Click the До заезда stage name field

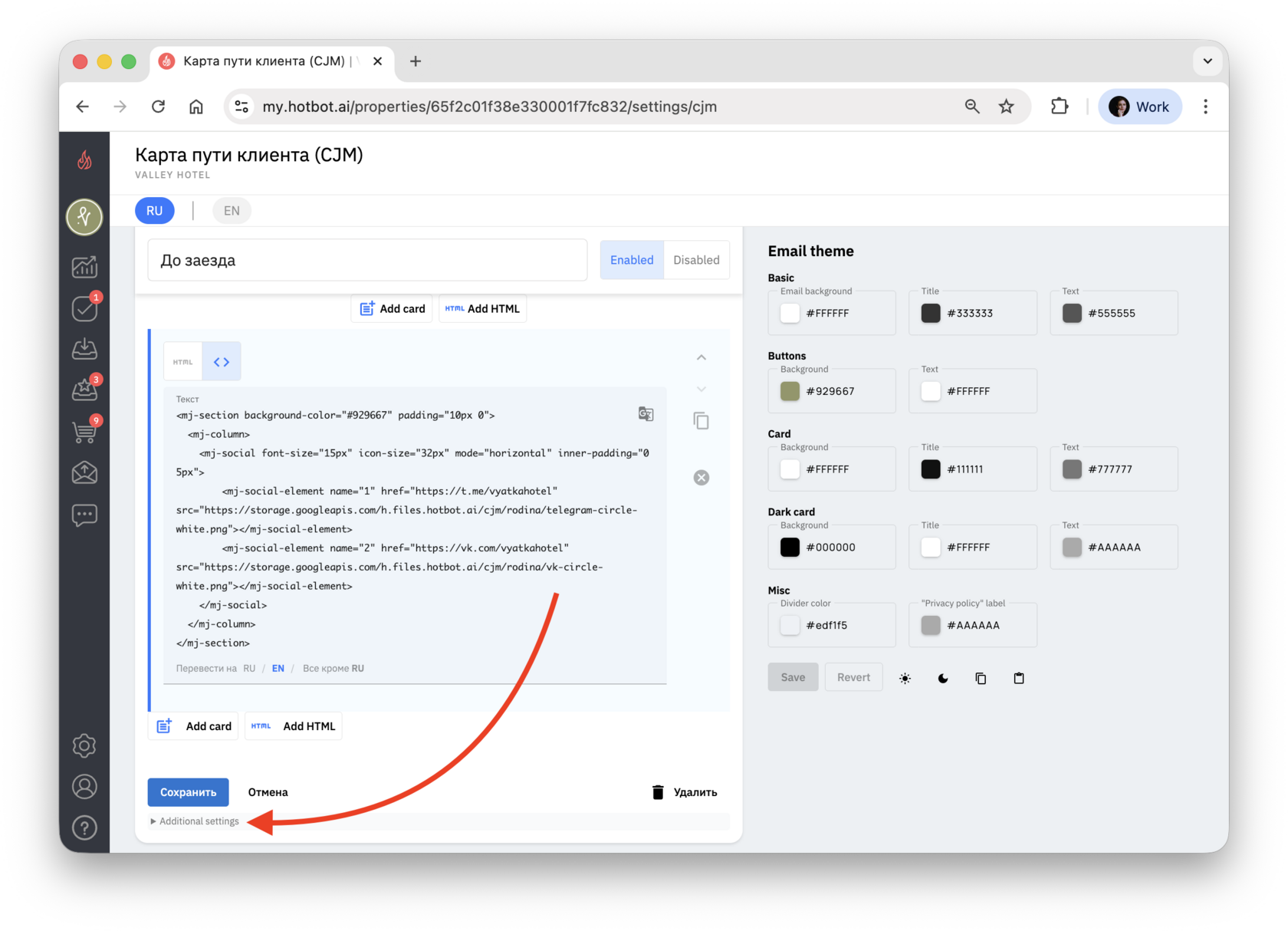[x=367, y=260]
